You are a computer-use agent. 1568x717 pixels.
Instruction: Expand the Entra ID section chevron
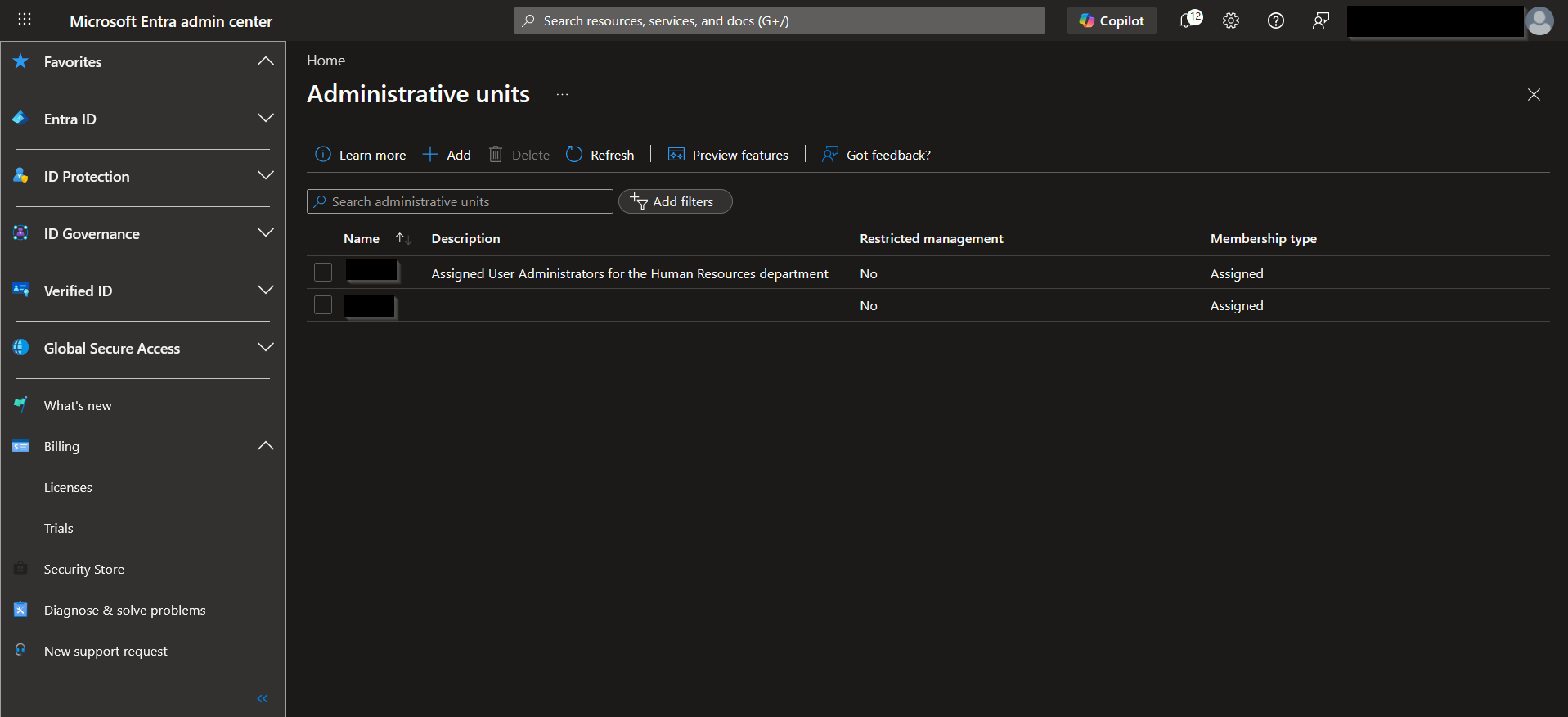pyautogui.click(x=265, y=119)
